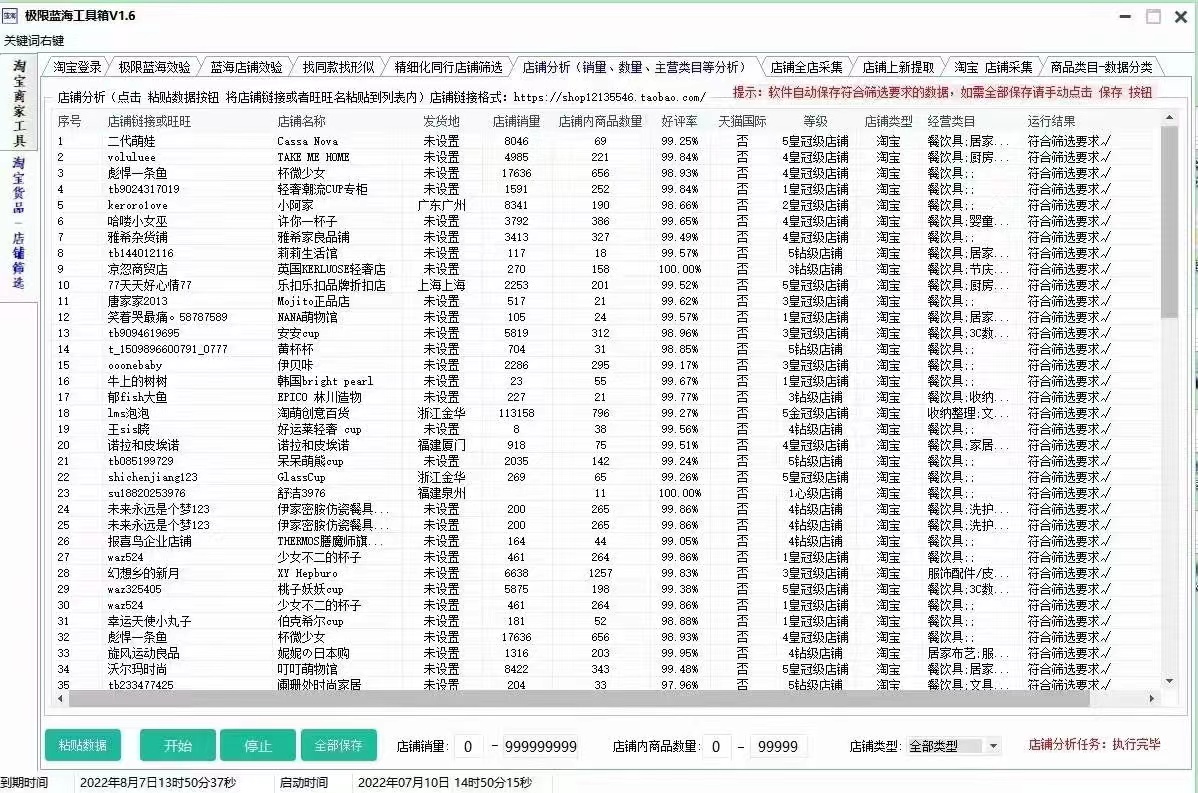The image size is (1198, 793).
Task: Open the 关键词右键 menu
Action: [34, 40]
